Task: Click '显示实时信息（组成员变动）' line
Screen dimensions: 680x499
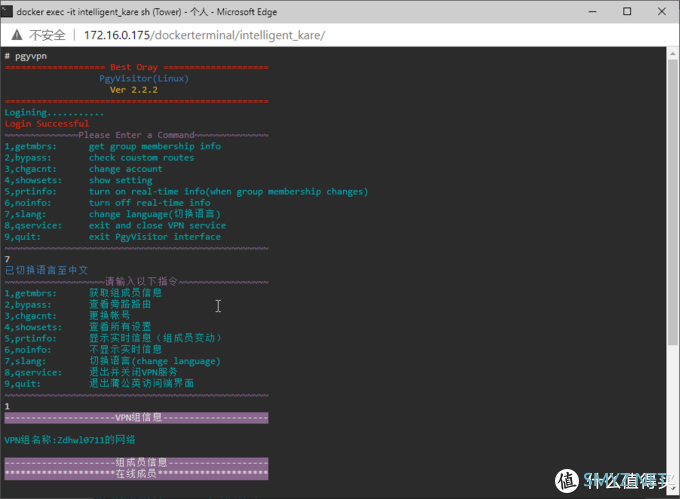Action: 155,338
